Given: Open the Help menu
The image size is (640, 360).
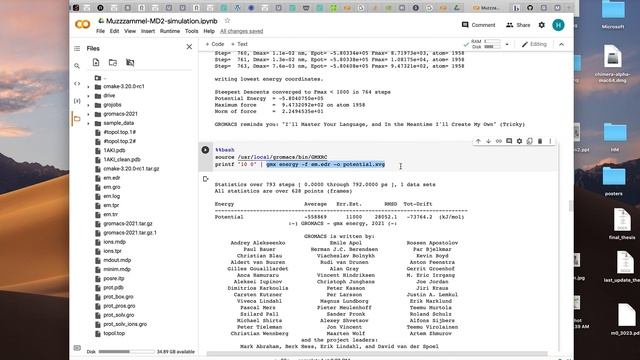Looking at the screenshot, I should click(x=209, y=31).
